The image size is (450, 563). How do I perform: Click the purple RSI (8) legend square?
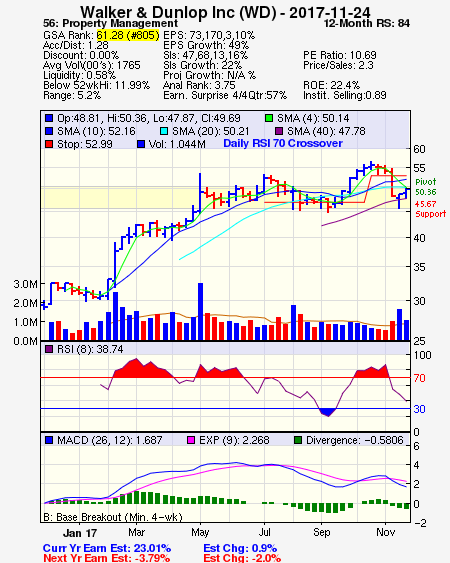[x=49, y=349]
